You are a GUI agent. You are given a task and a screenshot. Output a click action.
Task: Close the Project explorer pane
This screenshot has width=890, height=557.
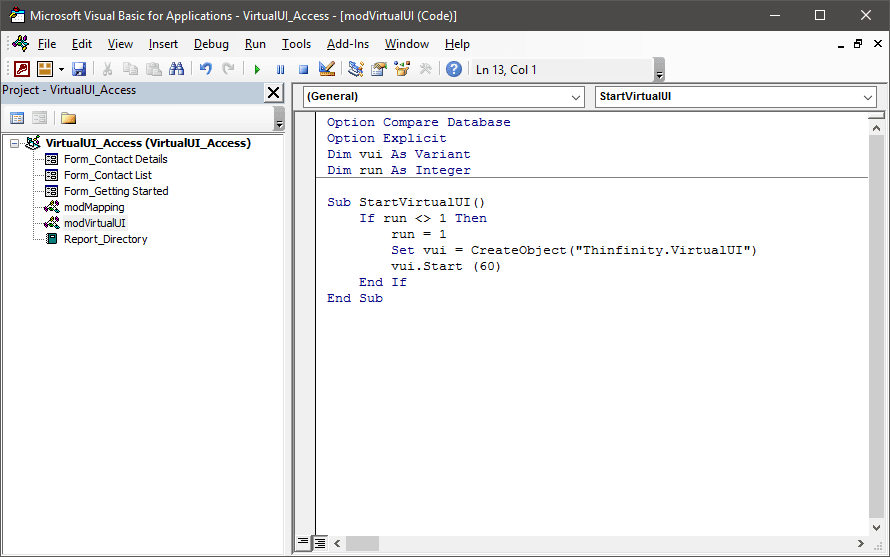(x=274, y=93)
